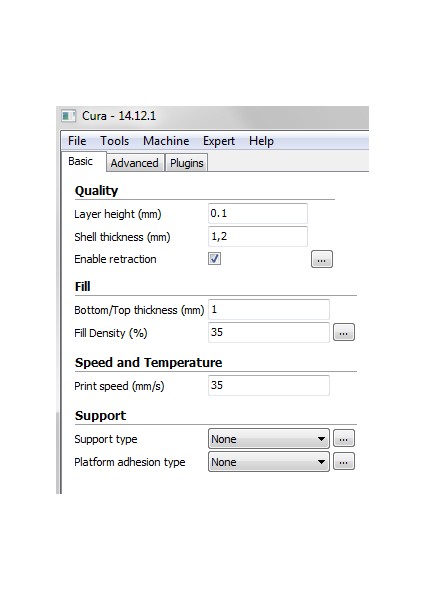
Task: Open the File menu
Action: [77, 141]
